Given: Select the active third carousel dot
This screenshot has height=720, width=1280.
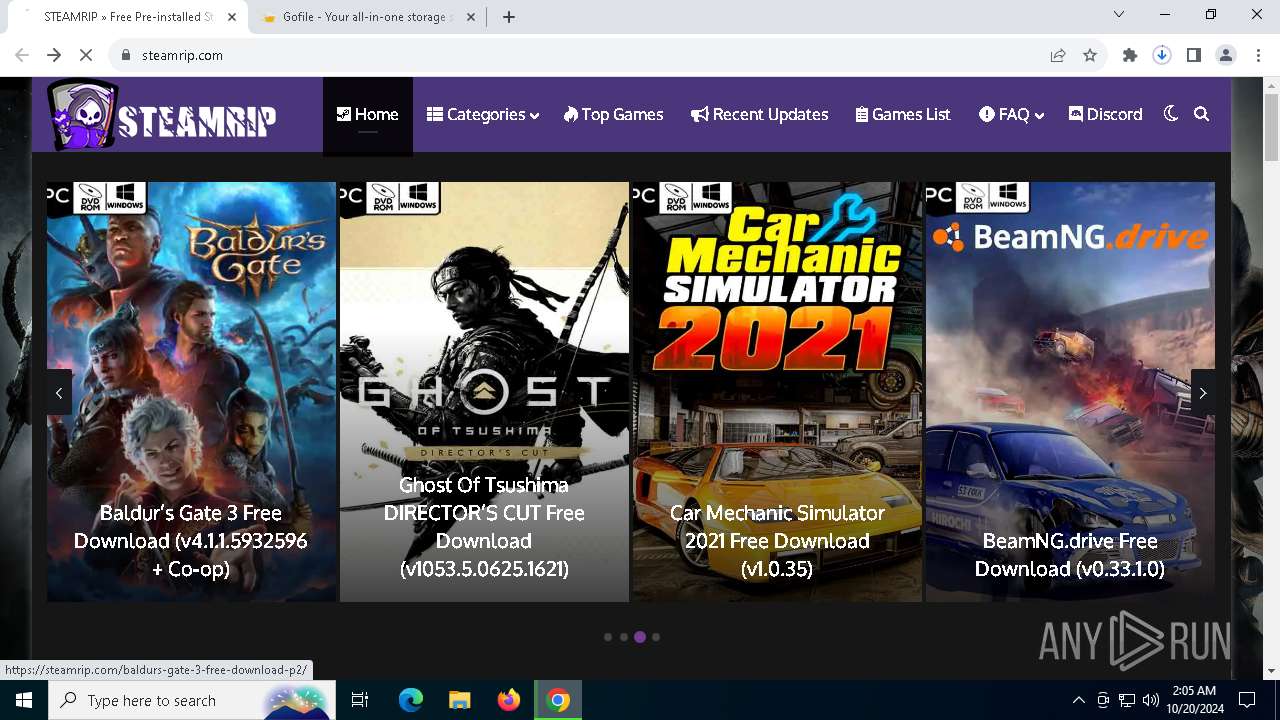Looking at the screenshot, I should pyautogui.click(x=640, y=637).
